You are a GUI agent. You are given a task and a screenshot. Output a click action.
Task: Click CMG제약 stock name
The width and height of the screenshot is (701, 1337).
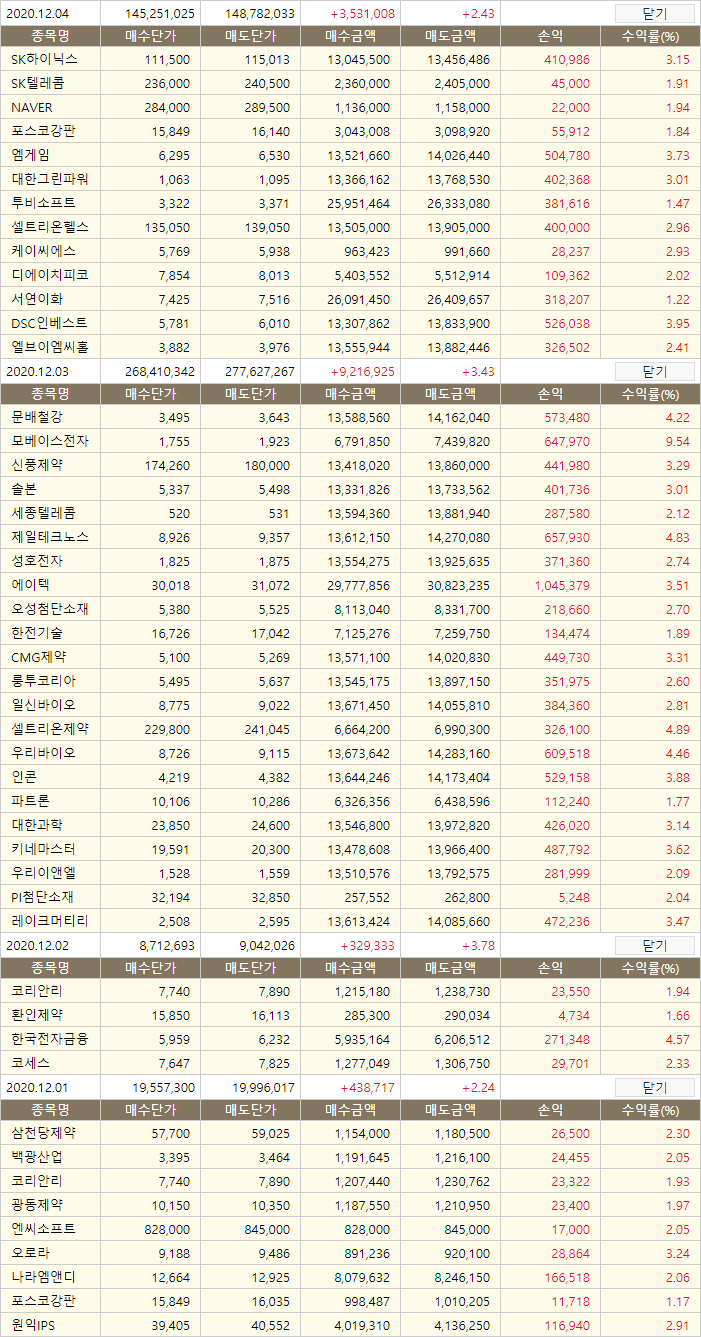(x=40, y=657)
